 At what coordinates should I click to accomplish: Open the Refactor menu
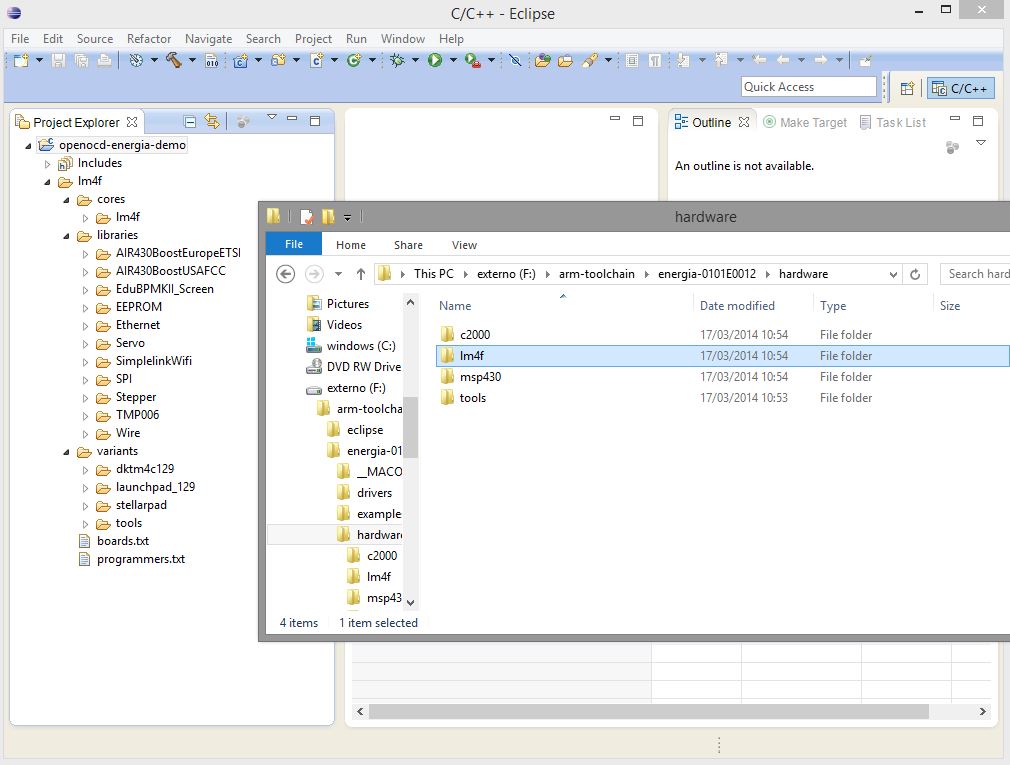pos(149,39)
